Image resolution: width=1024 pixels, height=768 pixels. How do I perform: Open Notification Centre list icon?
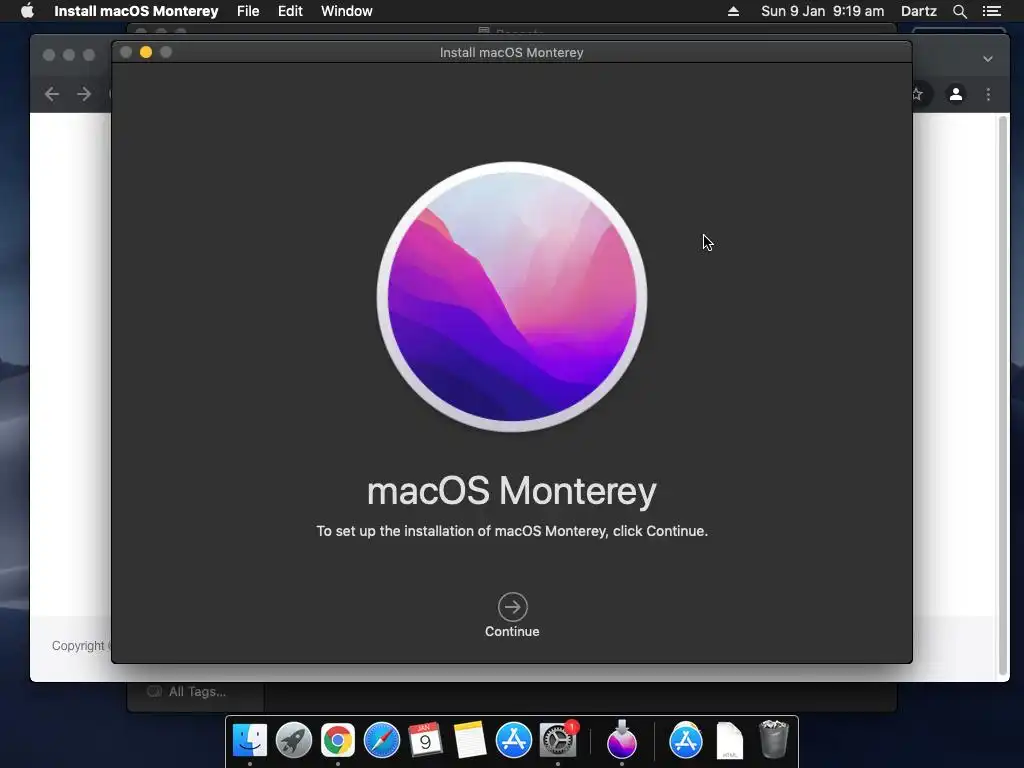point(991,11)
